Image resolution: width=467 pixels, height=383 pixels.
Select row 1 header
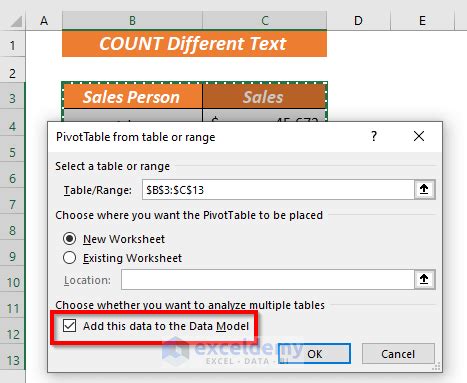[x=12, y=45]
